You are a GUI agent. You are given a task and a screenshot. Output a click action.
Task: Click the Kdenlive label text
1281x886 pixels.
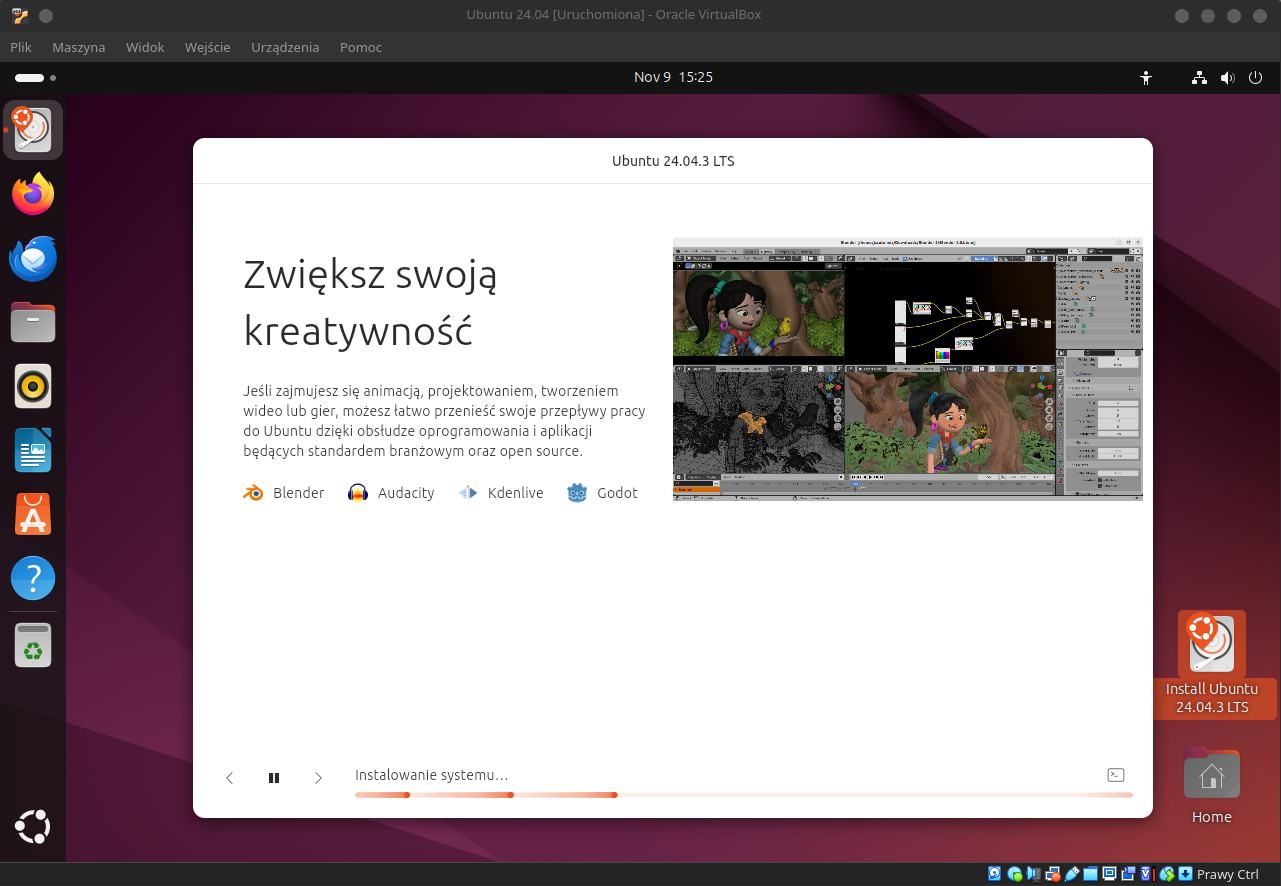(516, 492)
